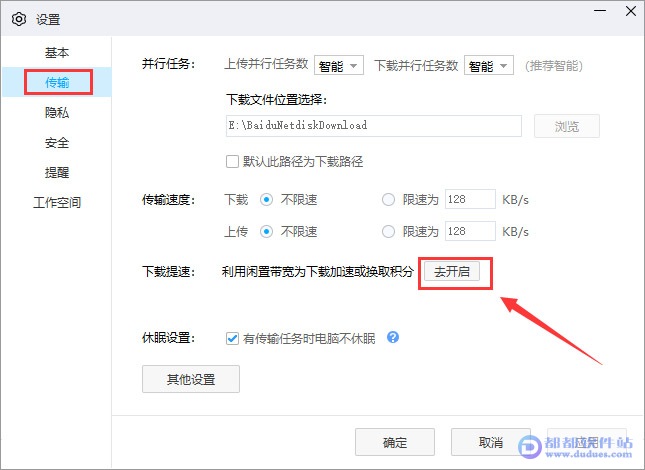
Task: Open 其他设置
Action: click(x=191, y=379)
